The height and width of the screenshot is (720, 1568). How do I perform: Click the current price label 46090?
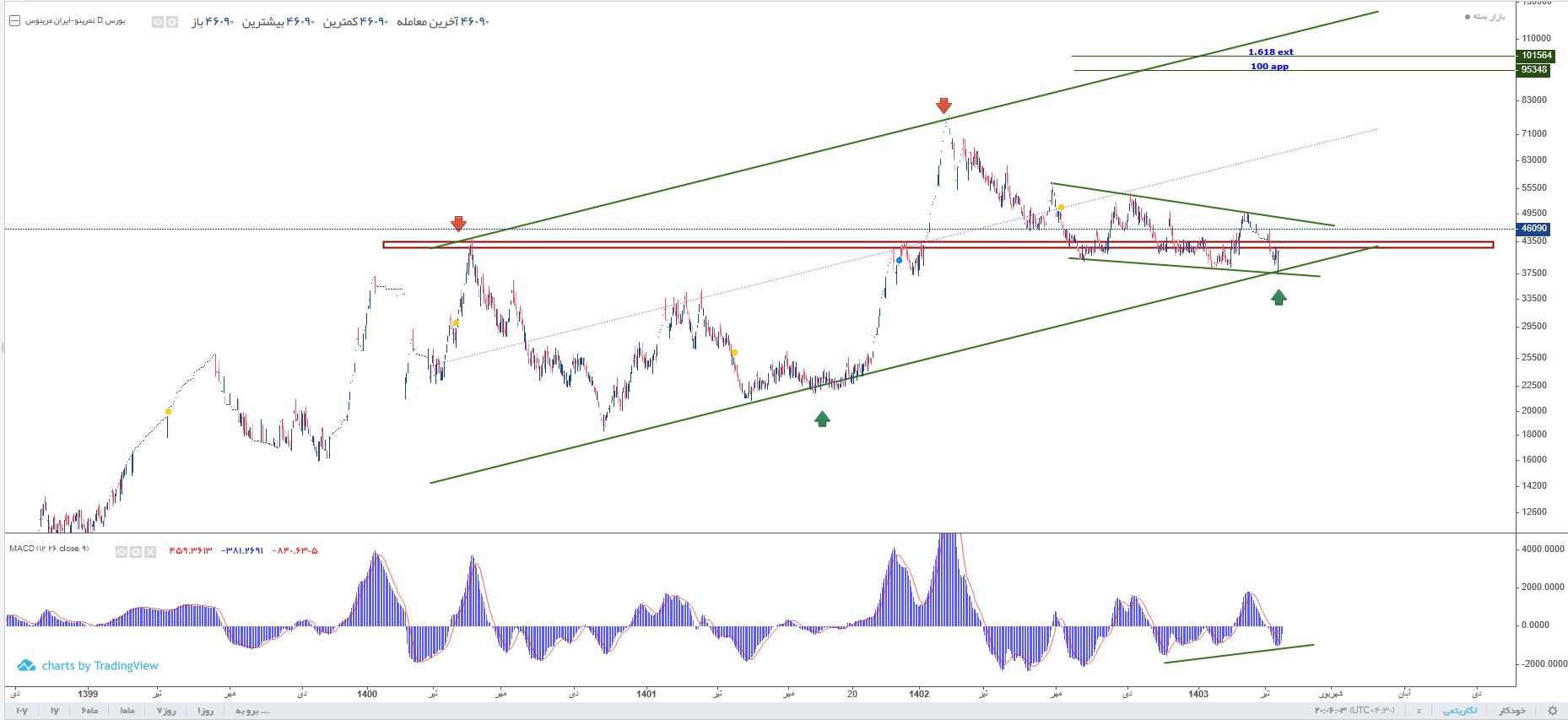(1533, 229)
